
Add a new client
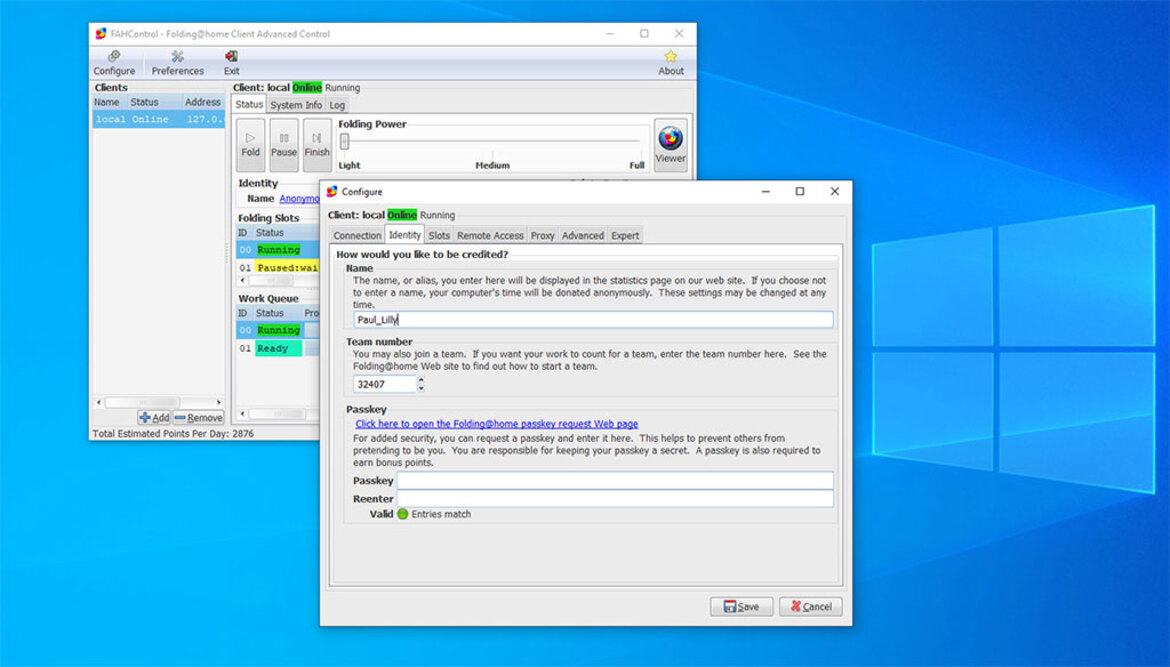tap(154, 418)
